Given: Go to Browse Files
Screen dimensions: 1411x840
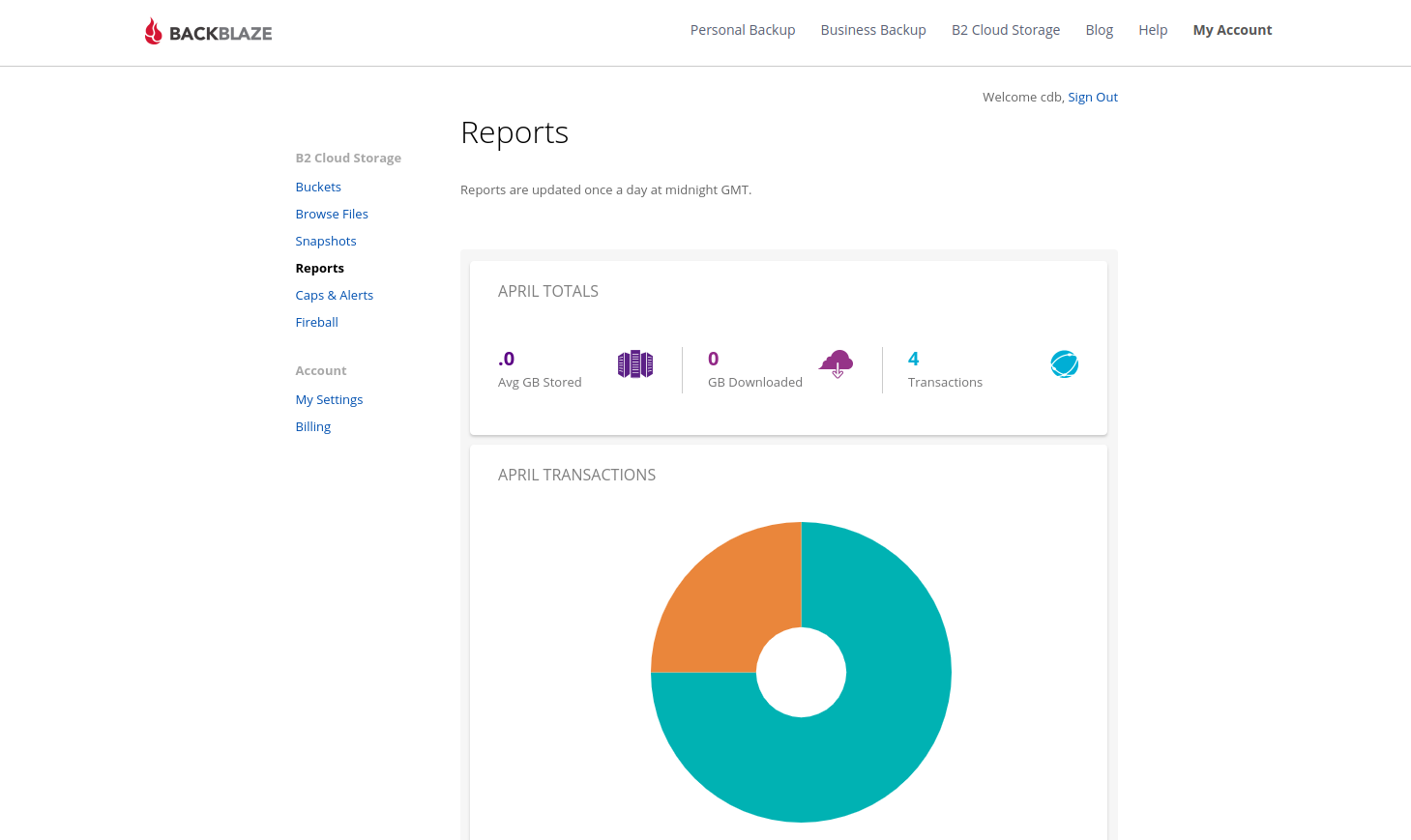Looking at the screenshot, I should [x=332, y=214].
